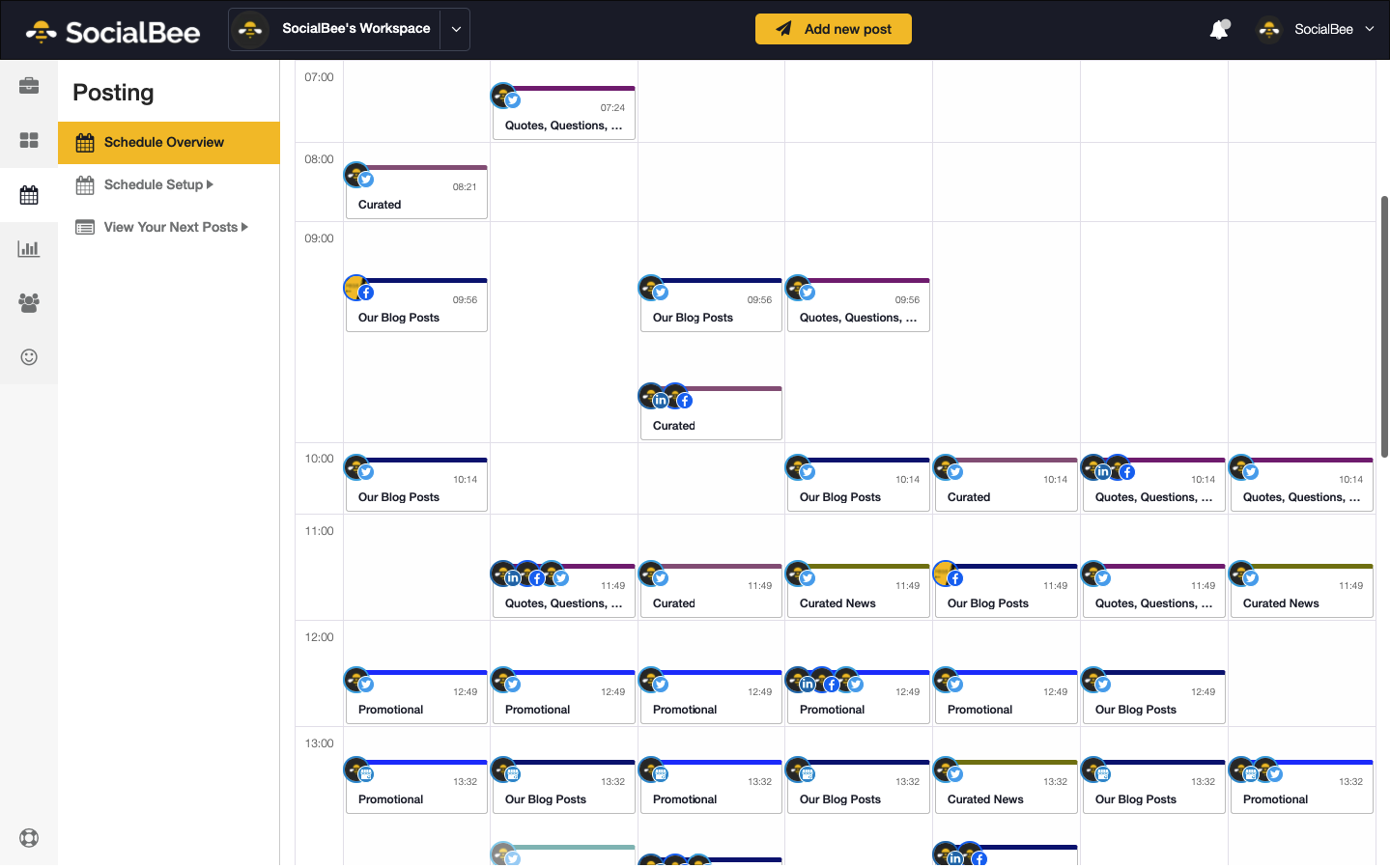Open the bar chart analytics icon

point(29,249)
